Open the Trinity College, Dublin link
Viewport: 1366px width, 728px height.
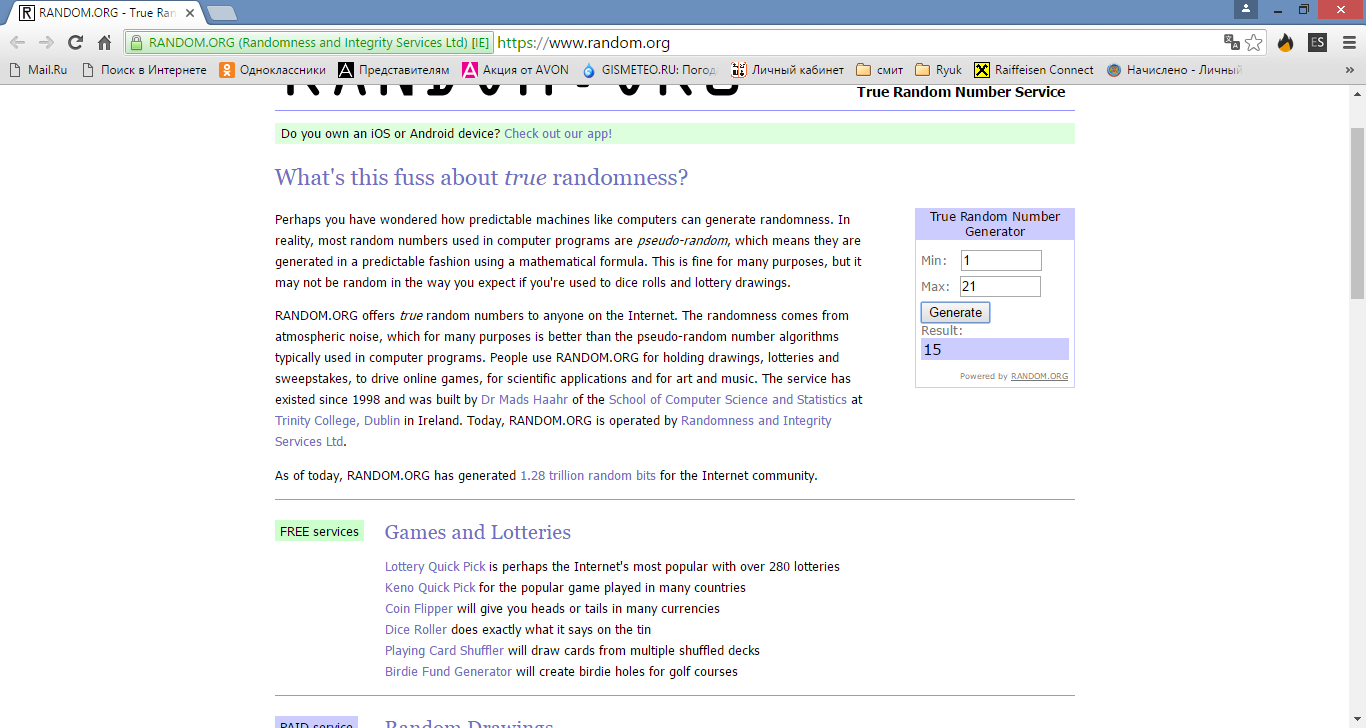338,420
